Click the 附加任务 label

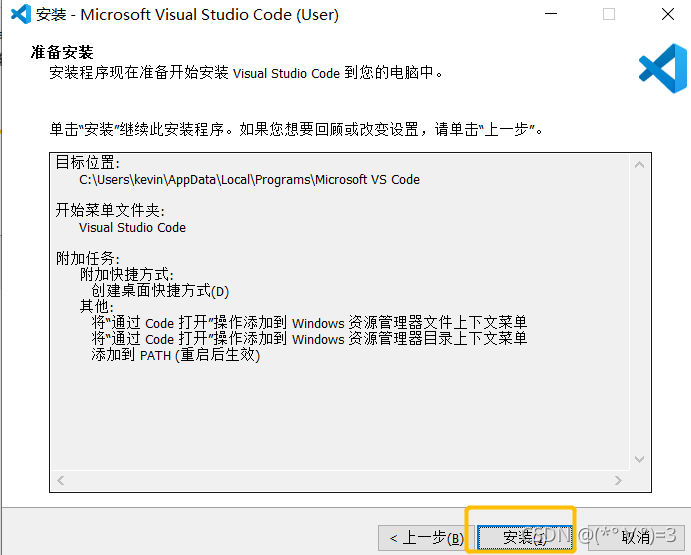click(87, 258)
